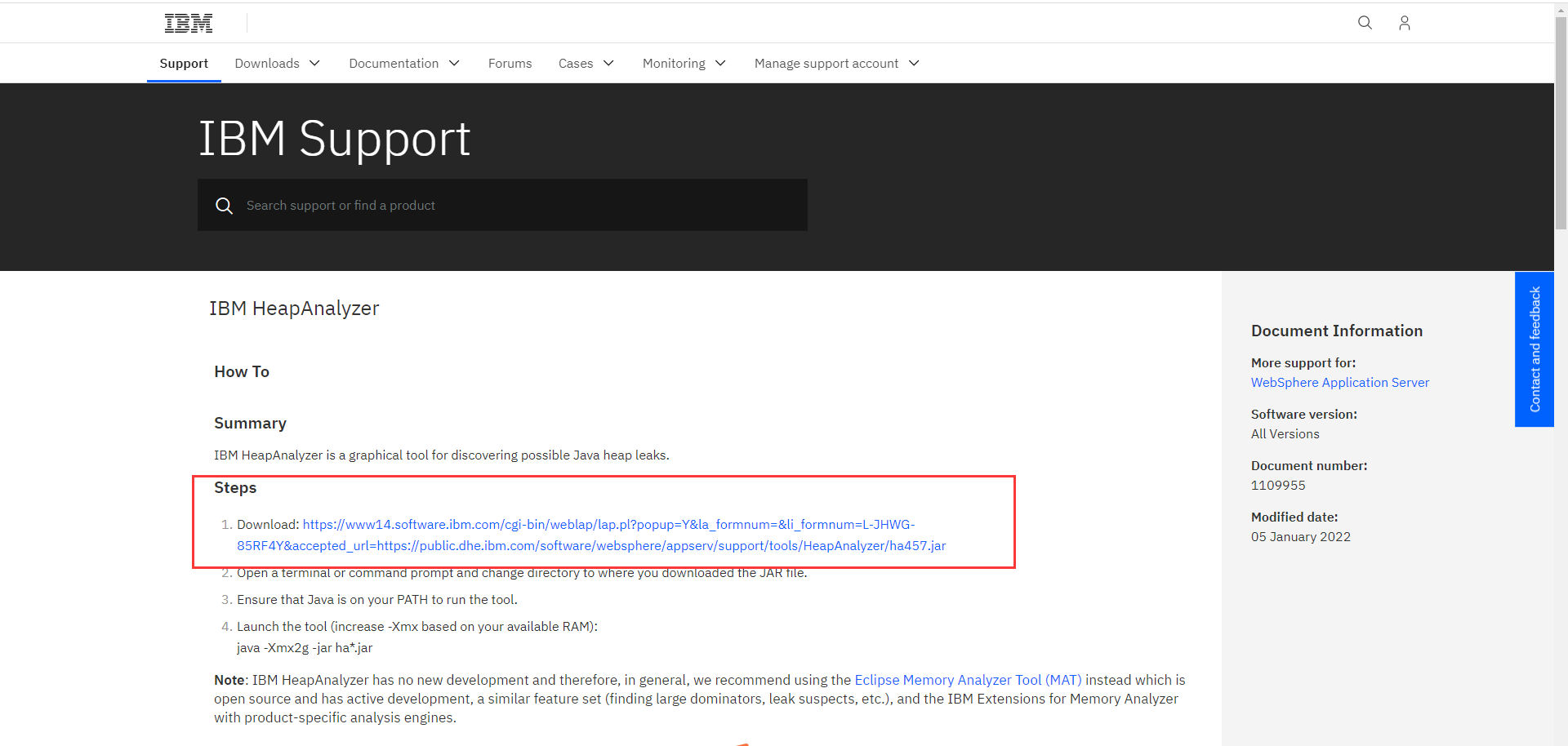Expand Manage support account chevron
The height and width of the screenshot is (746, 1568).
pos(914,64)
